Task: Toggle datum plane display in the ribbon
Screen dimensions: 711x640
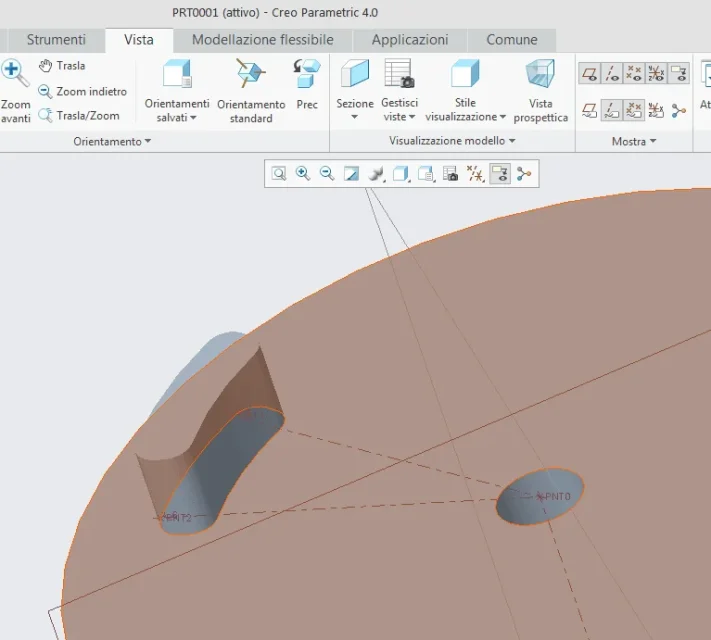Action: point(589,73)
